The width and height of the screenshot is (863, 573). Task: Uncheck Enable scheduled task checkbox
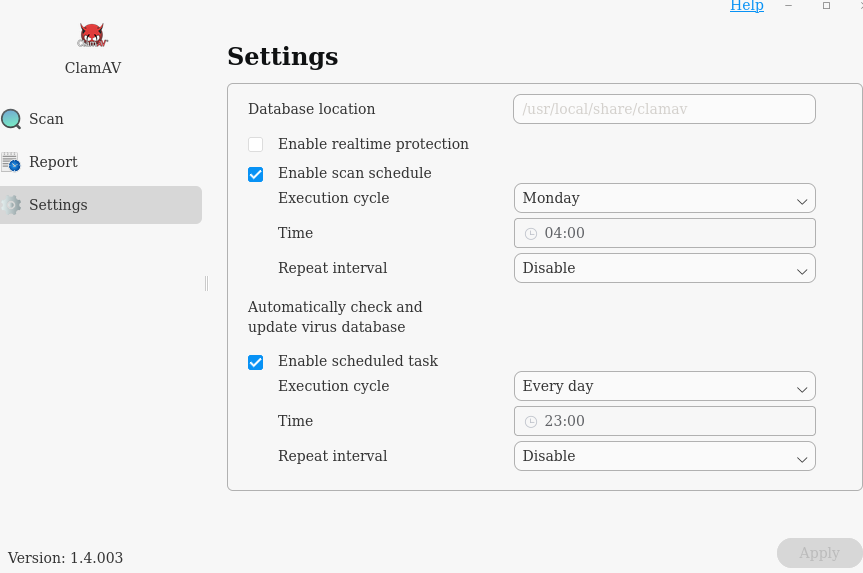pyautogui.click(x=256, y=362)
